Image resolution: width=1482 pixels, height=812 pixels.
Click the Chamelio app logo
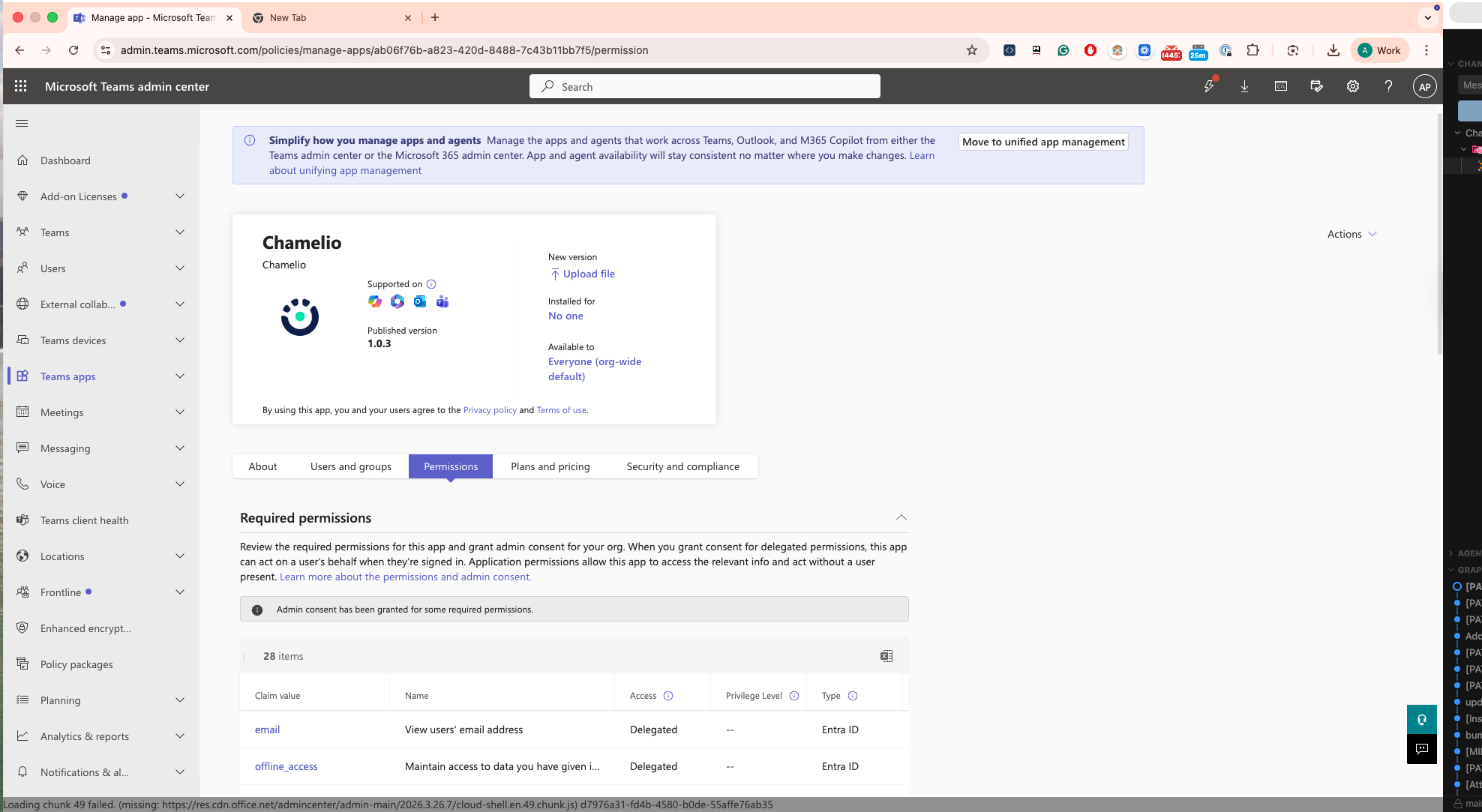click(x=300, y=317)
